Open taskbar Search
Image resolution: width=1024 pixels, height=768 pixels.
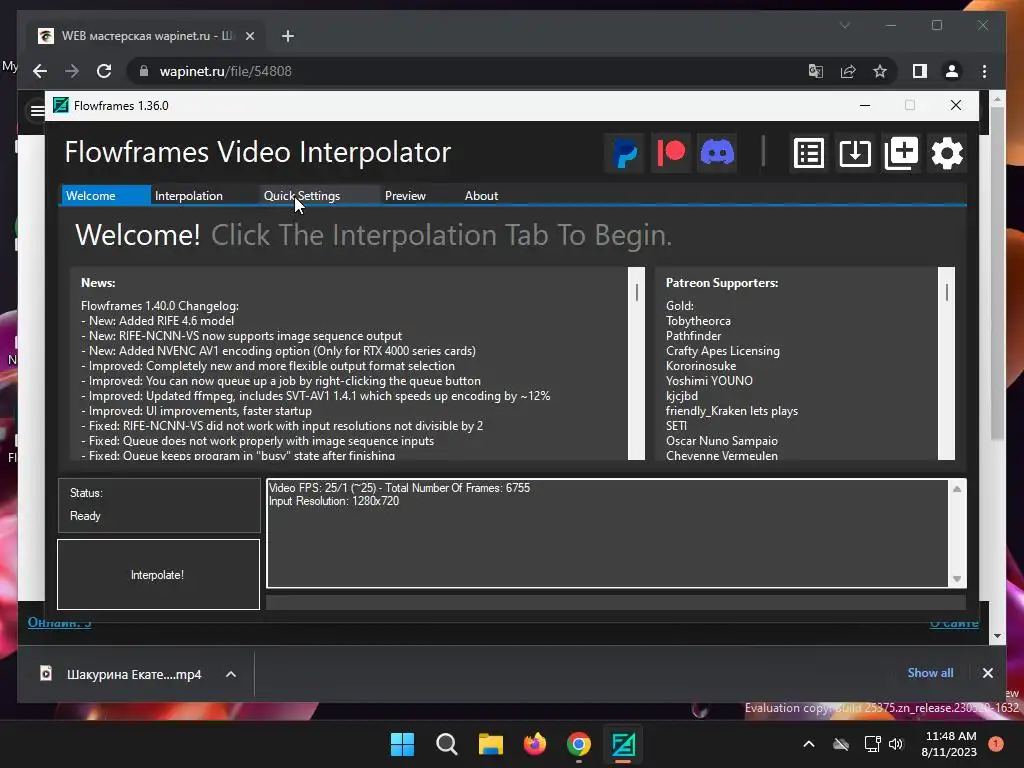click(x=447, y=744)
